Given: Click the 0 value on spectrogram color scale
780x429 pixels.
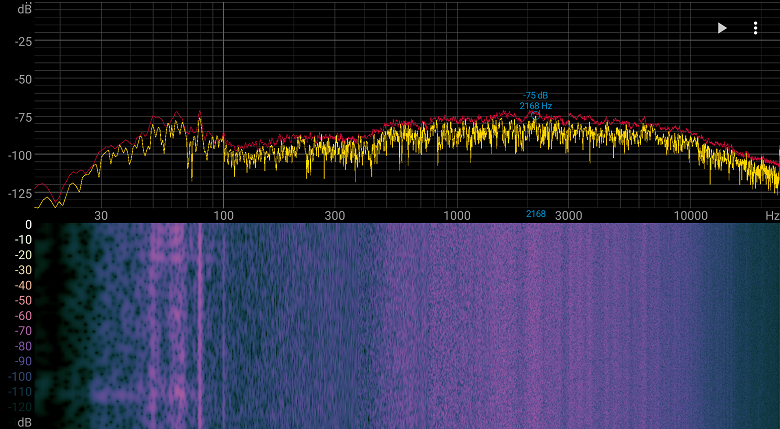Looking at the screenshot, I should (28, 225).
